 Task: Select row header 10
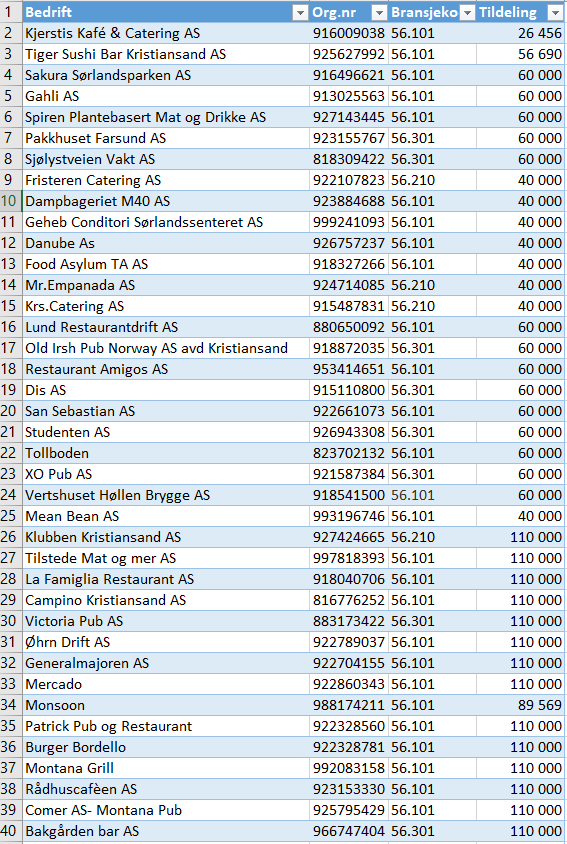(11, 201)
